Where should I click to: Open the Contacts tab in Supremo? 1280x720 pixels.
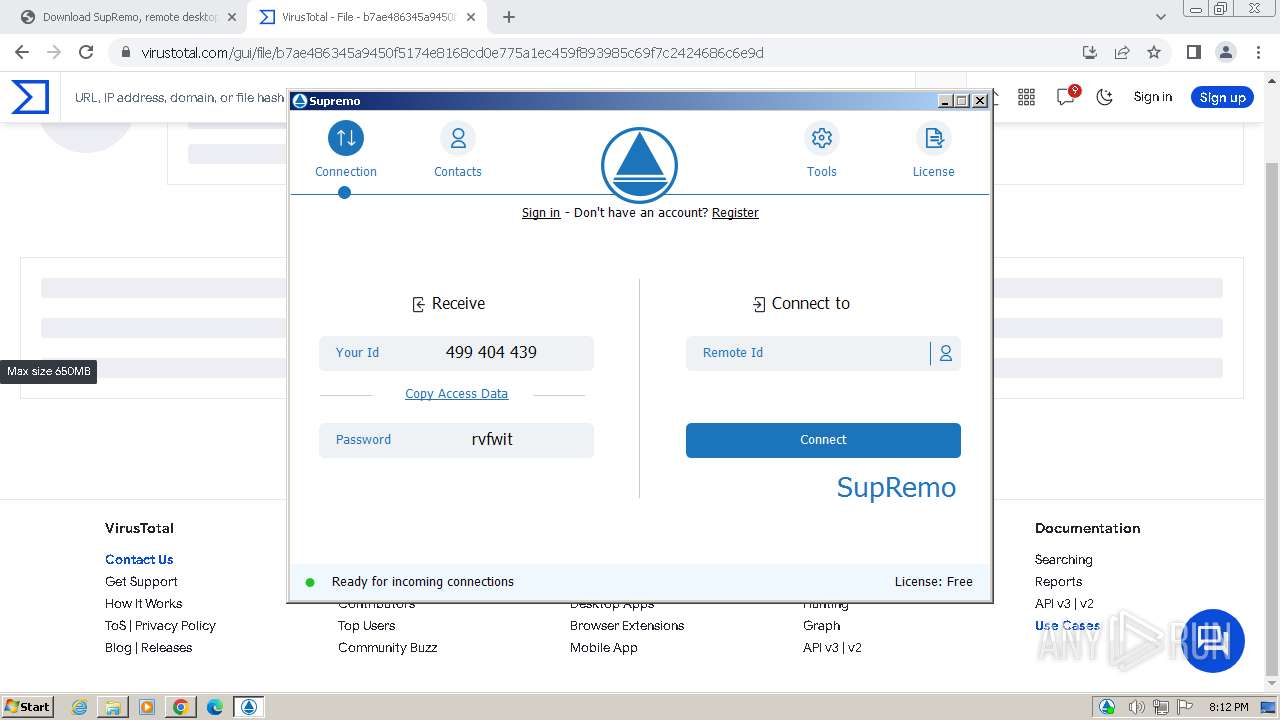point(458,150)
